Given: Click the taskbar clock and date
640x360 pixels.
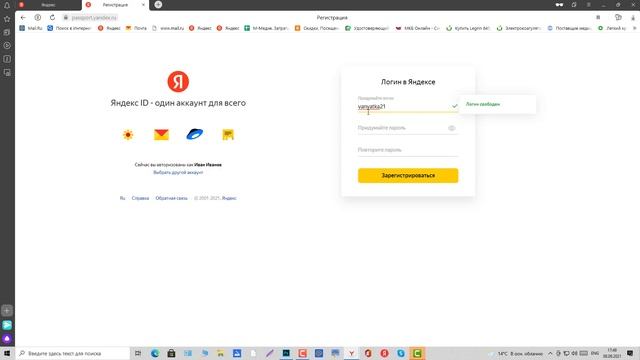Looking at the screenshot, I should point(612,353).
